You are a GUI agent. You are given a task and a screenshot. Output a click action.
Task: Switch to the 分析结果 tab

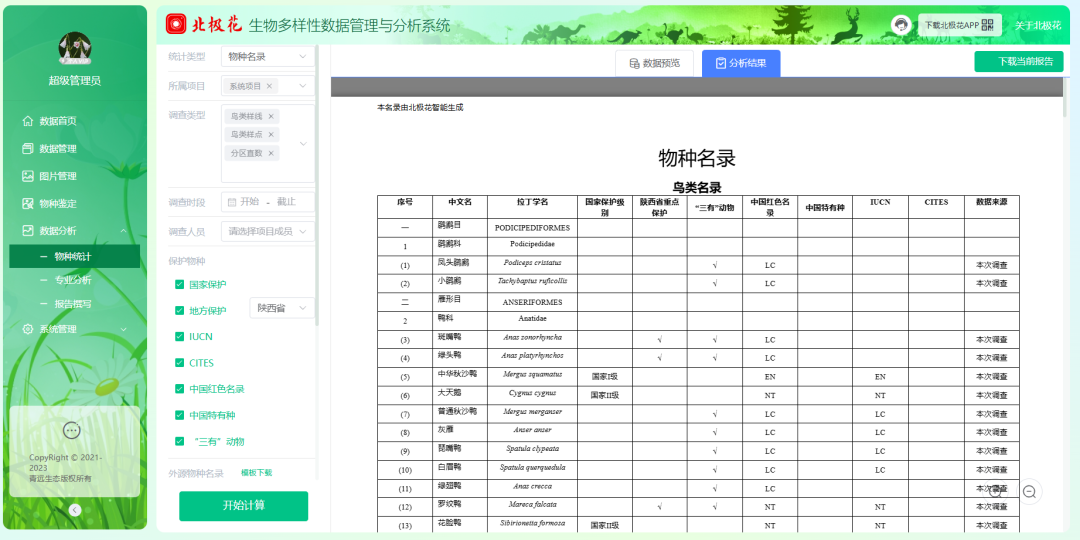[741, 63]
